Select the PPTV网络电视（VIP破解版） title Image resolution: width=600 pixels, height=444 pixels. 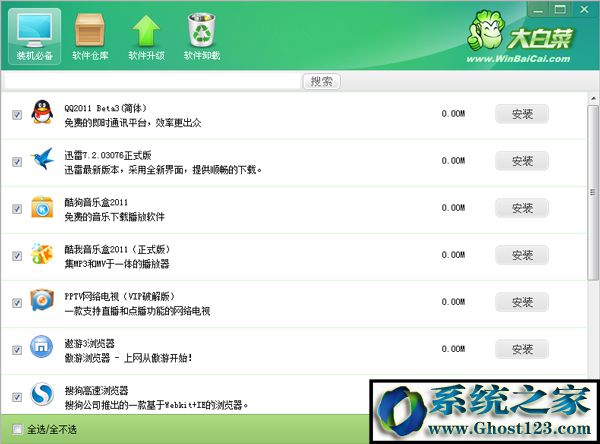(x=120, y=297)
